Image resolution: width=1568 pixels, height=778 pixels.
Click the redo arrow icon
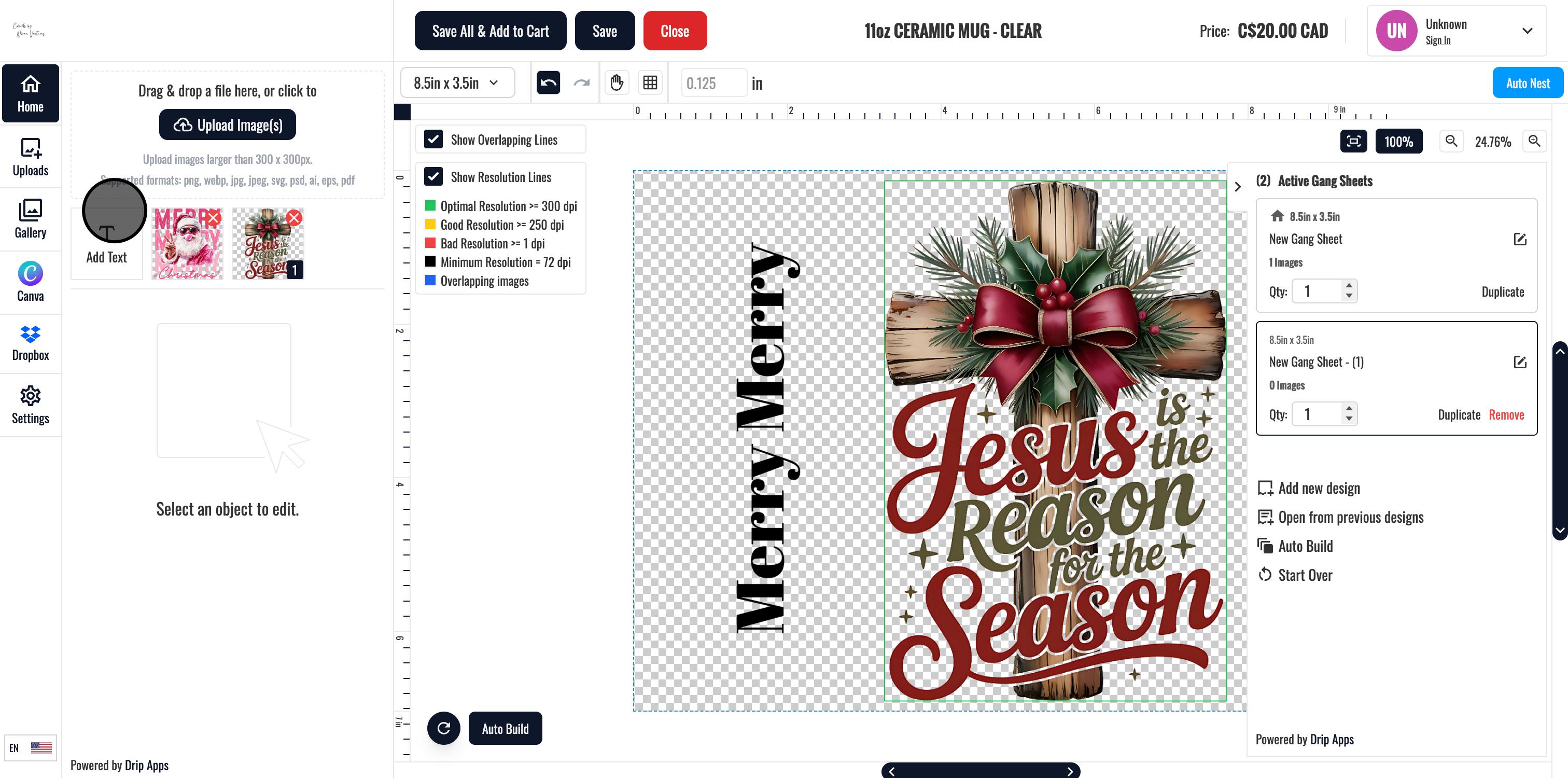pos(582,83)
